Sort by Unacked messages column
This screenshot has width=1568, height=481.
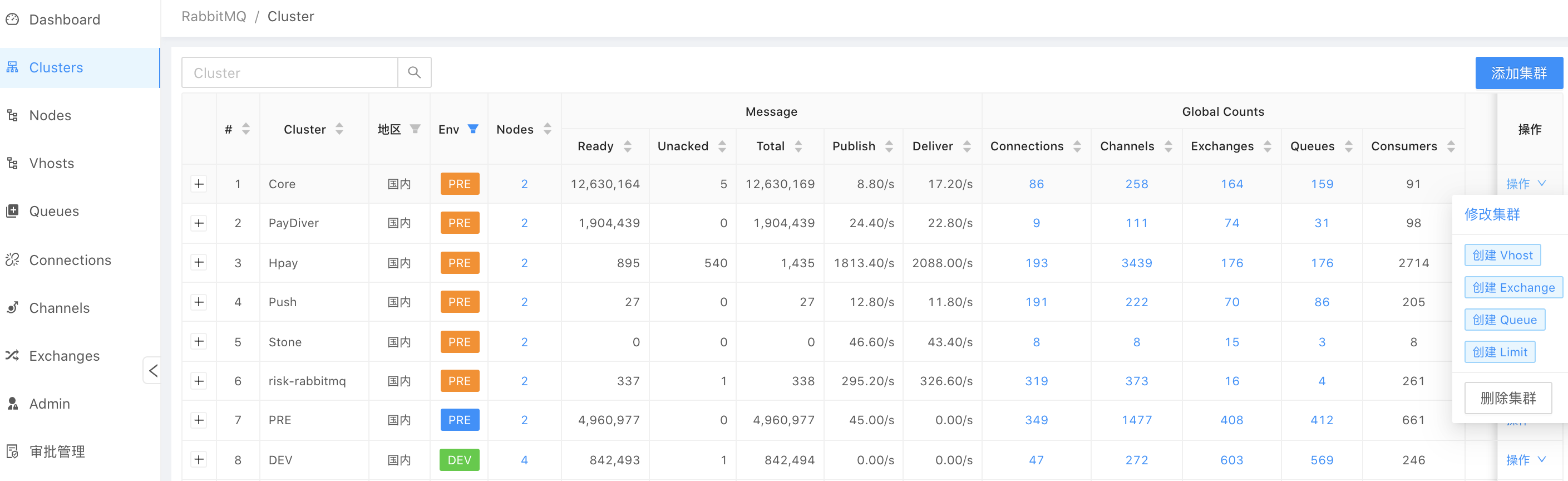(x=723, y=146)
